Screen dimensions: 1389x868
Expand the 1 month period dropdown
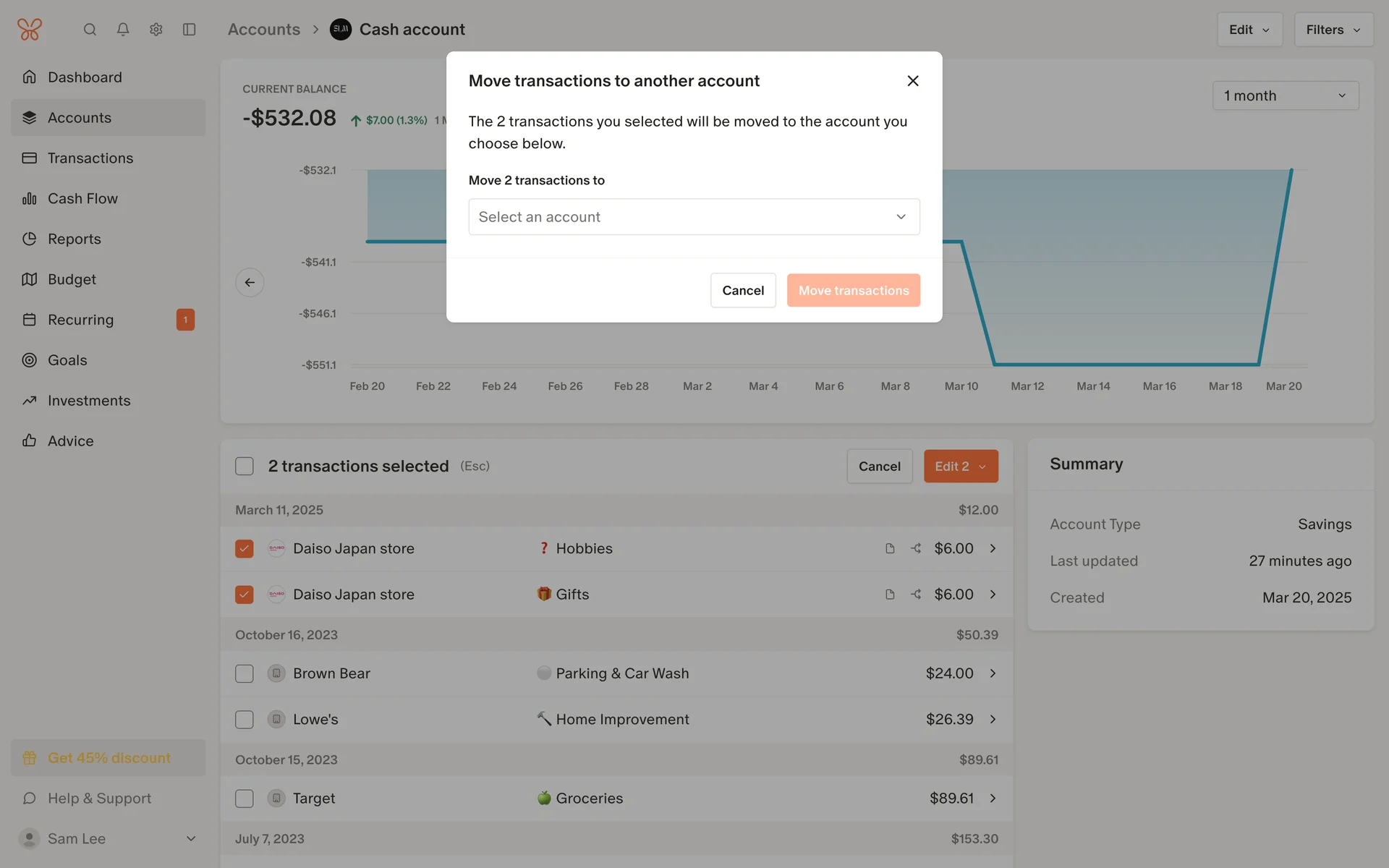(x=1285, y=95)
